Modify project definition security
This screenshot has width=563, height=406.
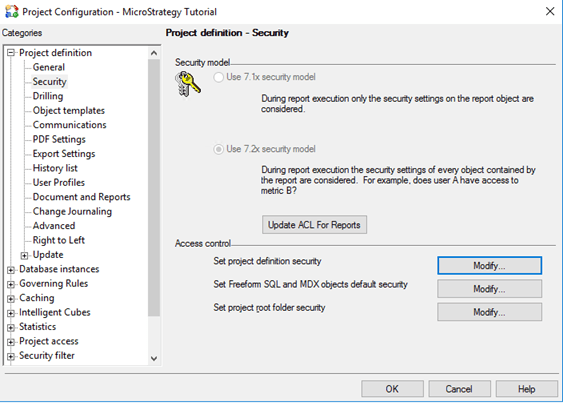(x=489, y=266)
